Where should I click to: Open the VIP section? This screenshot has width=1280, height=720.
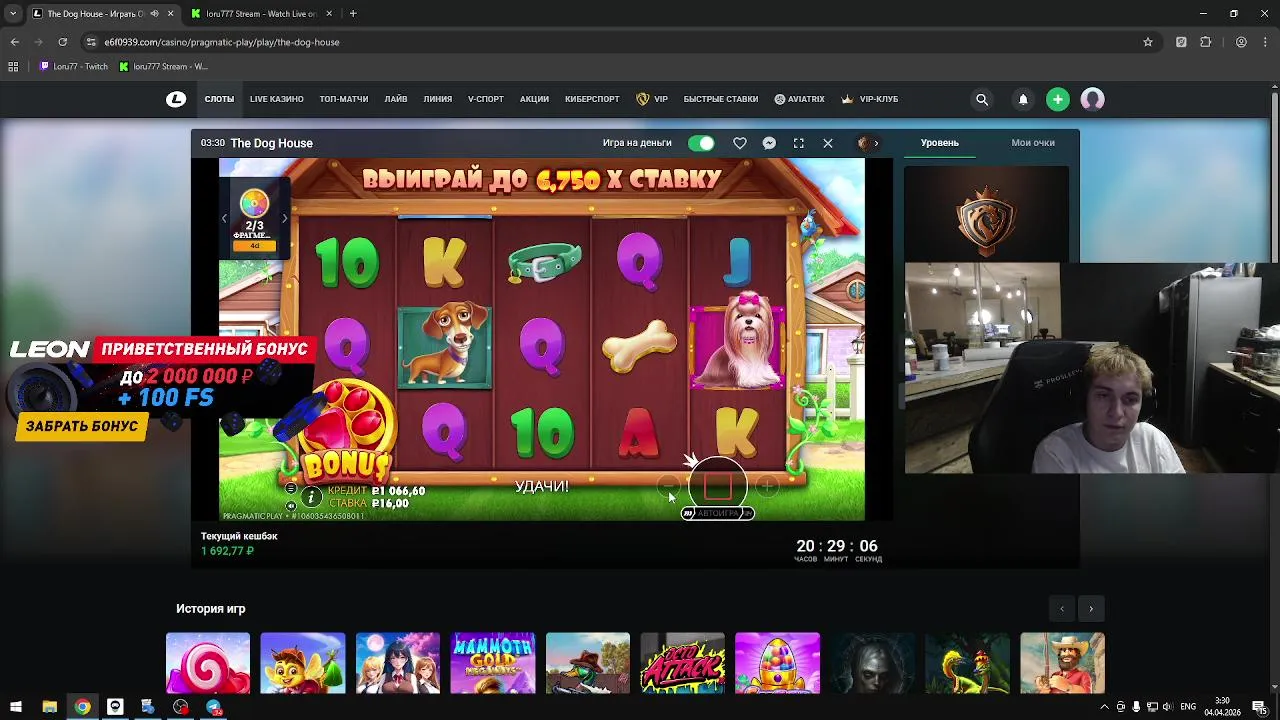tap(652, 99)
